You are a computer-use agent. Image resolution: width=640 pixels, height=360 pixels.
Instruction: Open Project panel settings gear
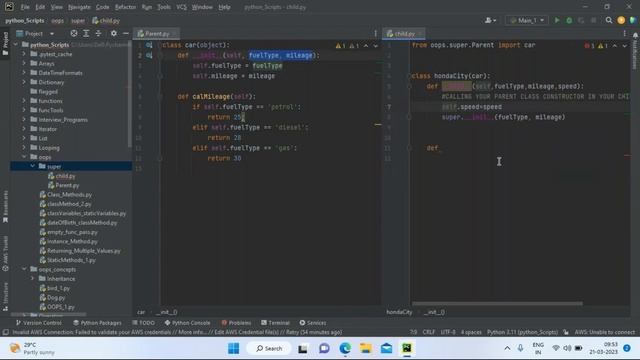click(113, 33)
